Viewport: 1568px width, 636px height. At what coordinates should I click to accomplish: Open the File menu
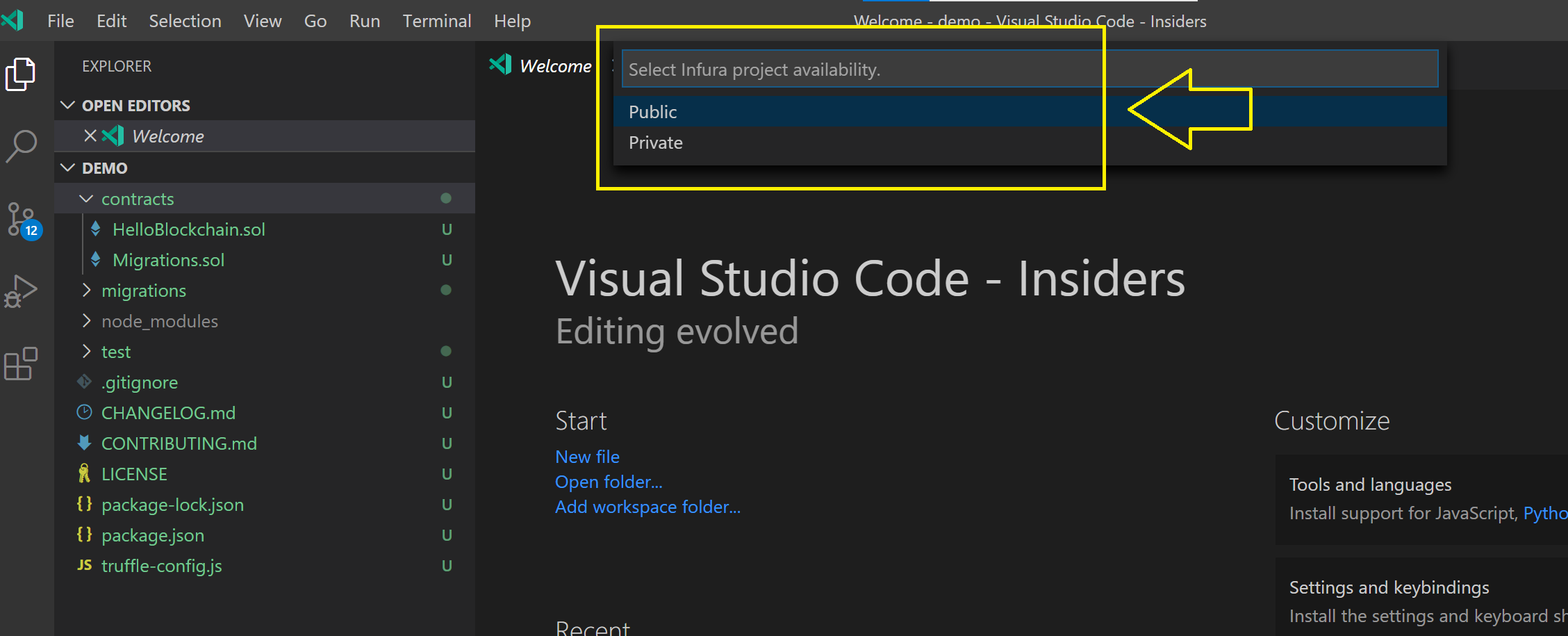(60, 21)
